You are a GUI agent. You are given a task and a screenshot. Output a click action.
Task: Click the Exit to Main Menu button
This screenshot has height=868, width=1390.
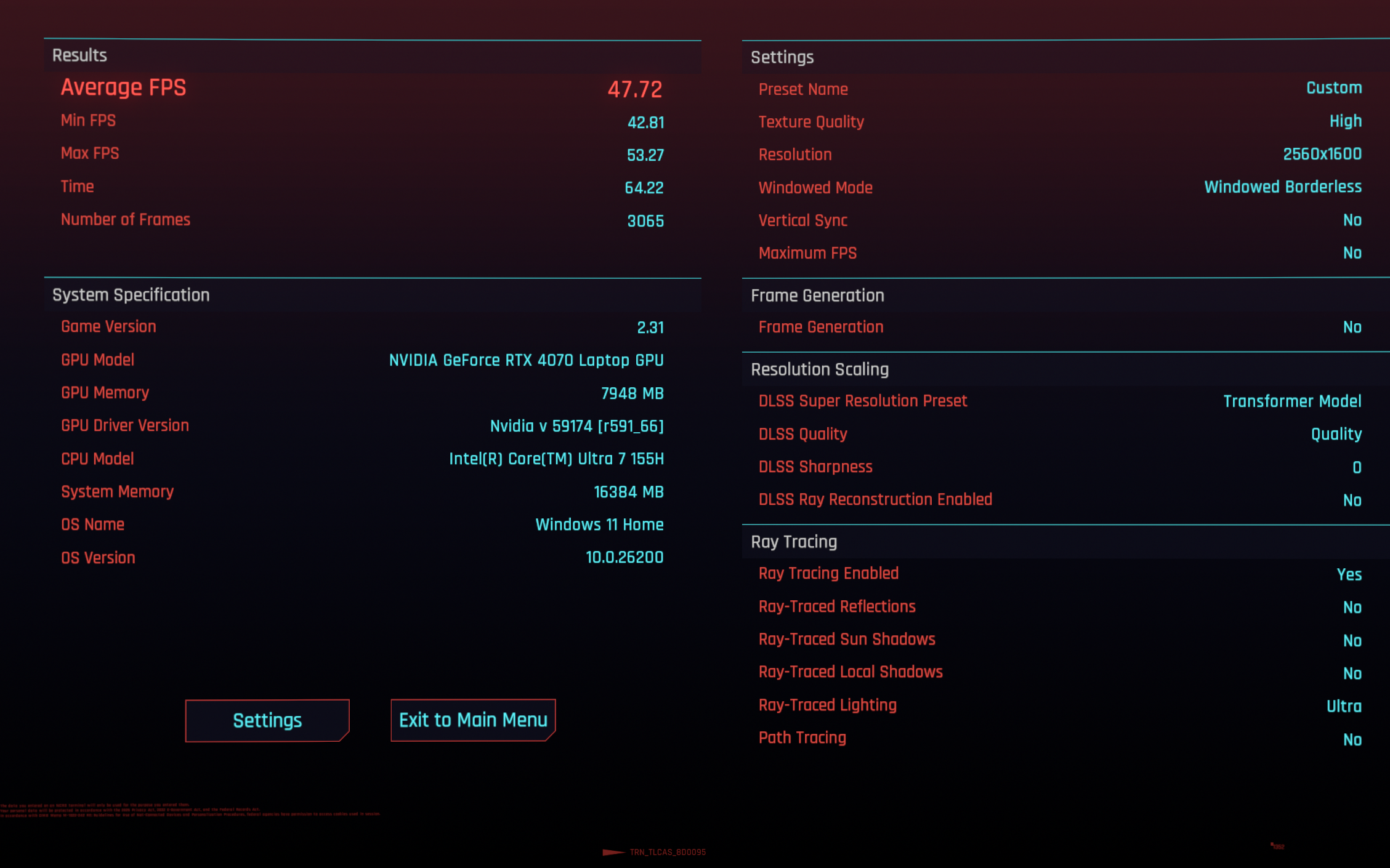[x=473, y=720]
